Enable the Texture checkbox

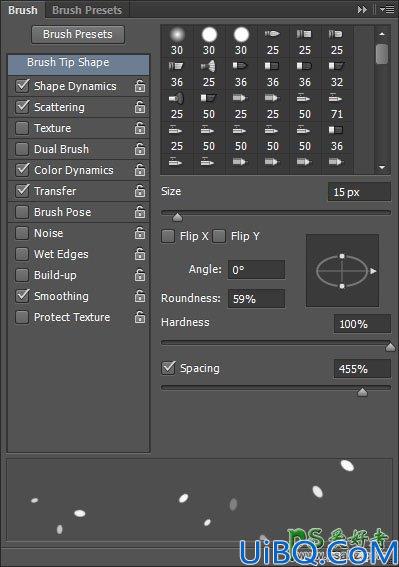22,128
